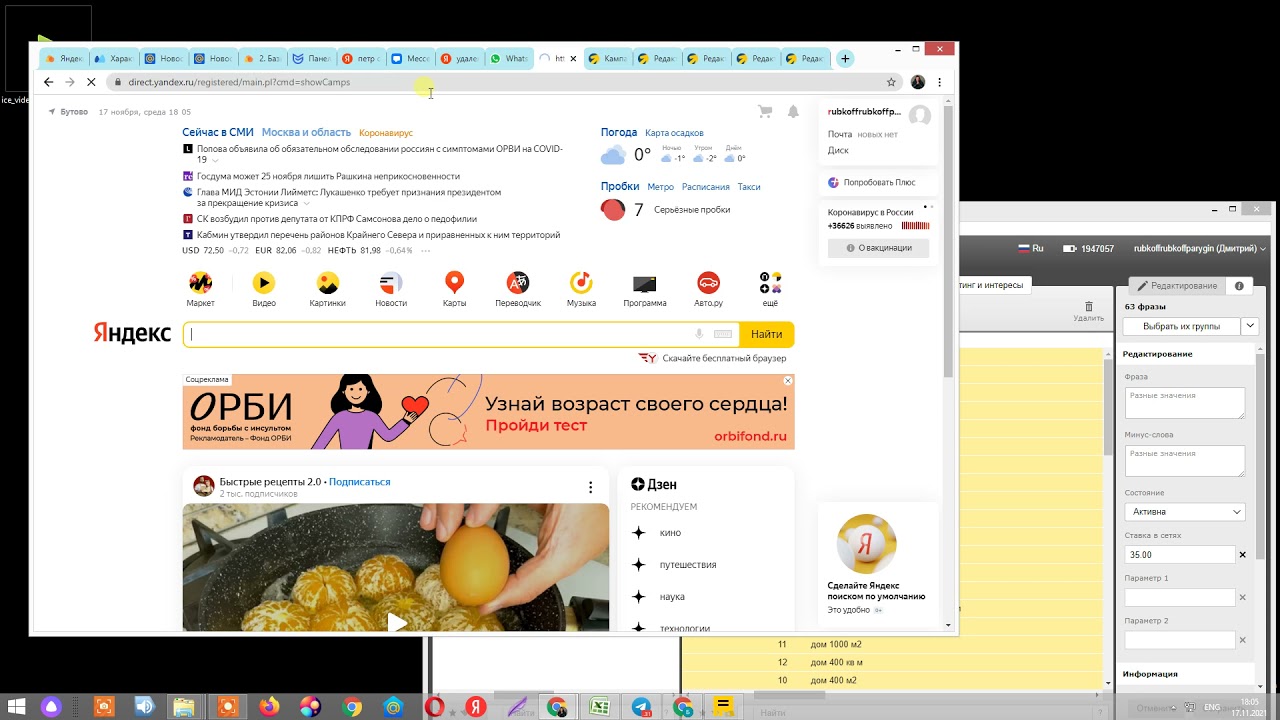1280x720 pixels.
Task: Launch the Переводчик service icon
Action: click(x=517, y=283)
